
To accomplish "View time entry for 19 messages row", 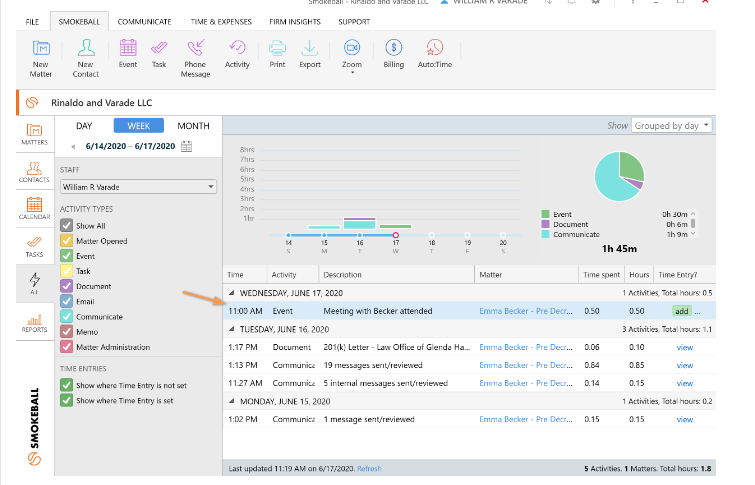I will point(685,366).
